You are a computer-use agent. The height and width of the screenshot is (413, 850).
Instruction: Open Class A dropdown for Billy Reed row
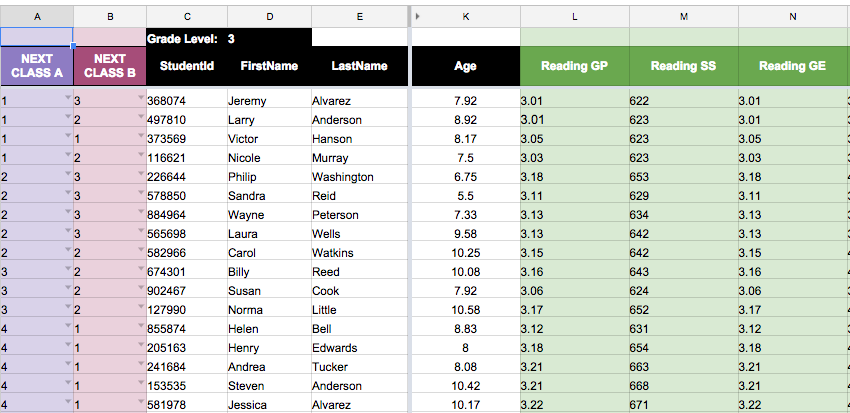click(x=68, y=268)
